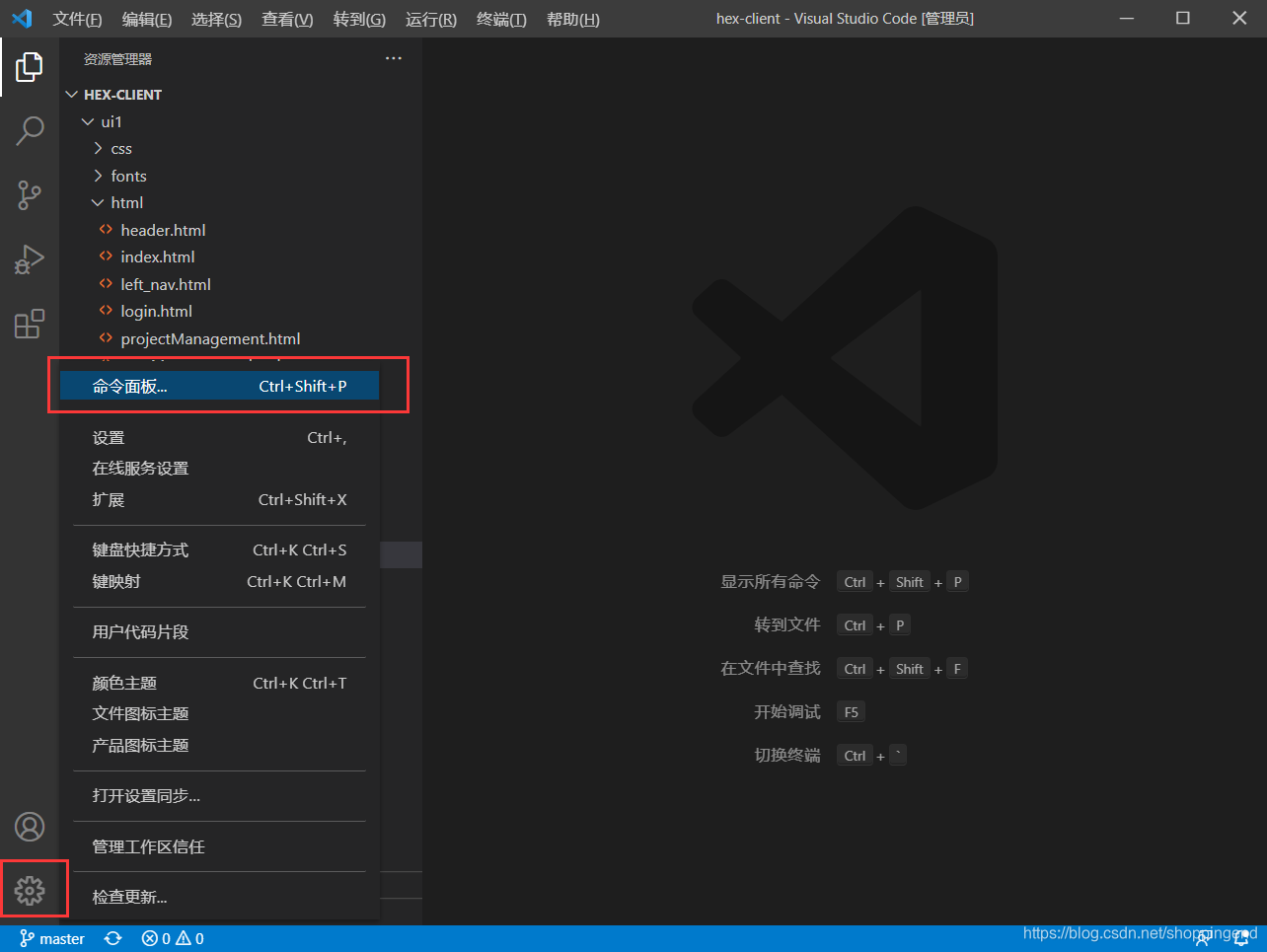Click the VS Code logo in title bar

click(x=22, y=19)
